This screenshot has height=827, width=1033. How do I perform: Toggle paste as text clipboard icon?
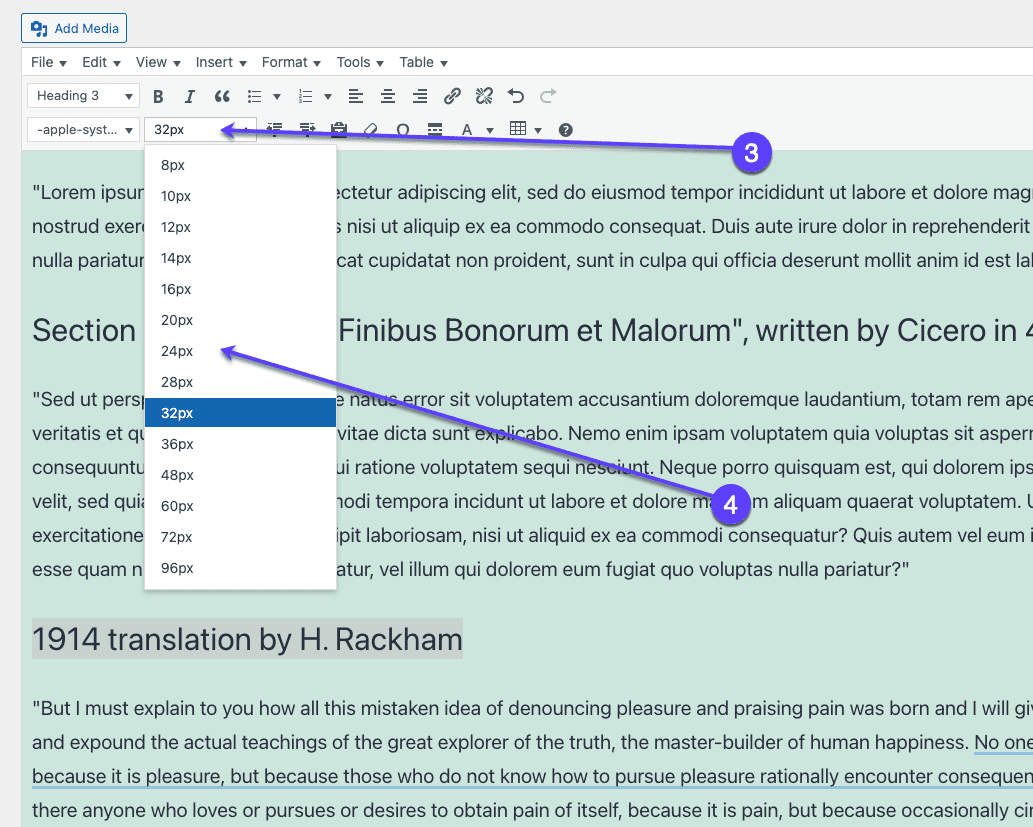click(x=339, y=130)
